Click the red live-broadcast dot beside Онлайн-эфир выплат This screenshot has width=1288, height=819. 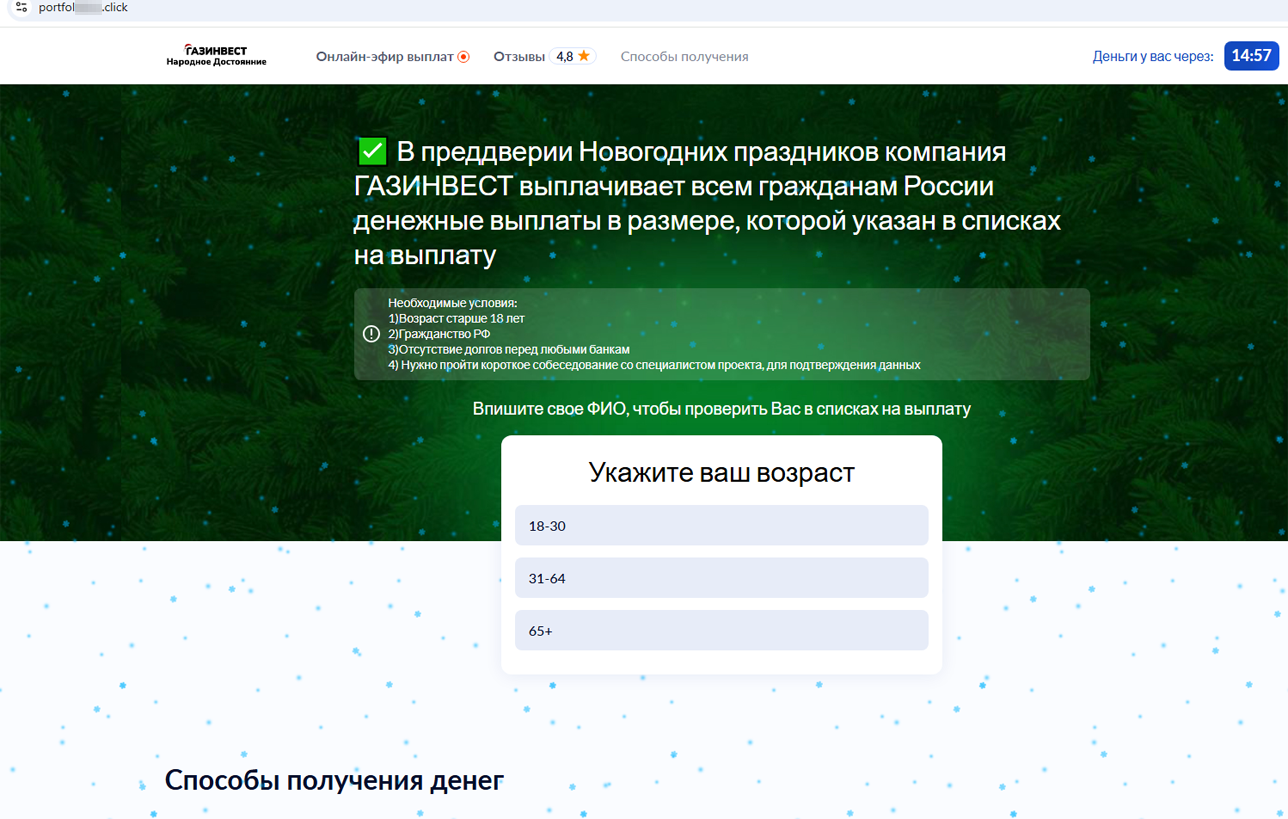461,57
